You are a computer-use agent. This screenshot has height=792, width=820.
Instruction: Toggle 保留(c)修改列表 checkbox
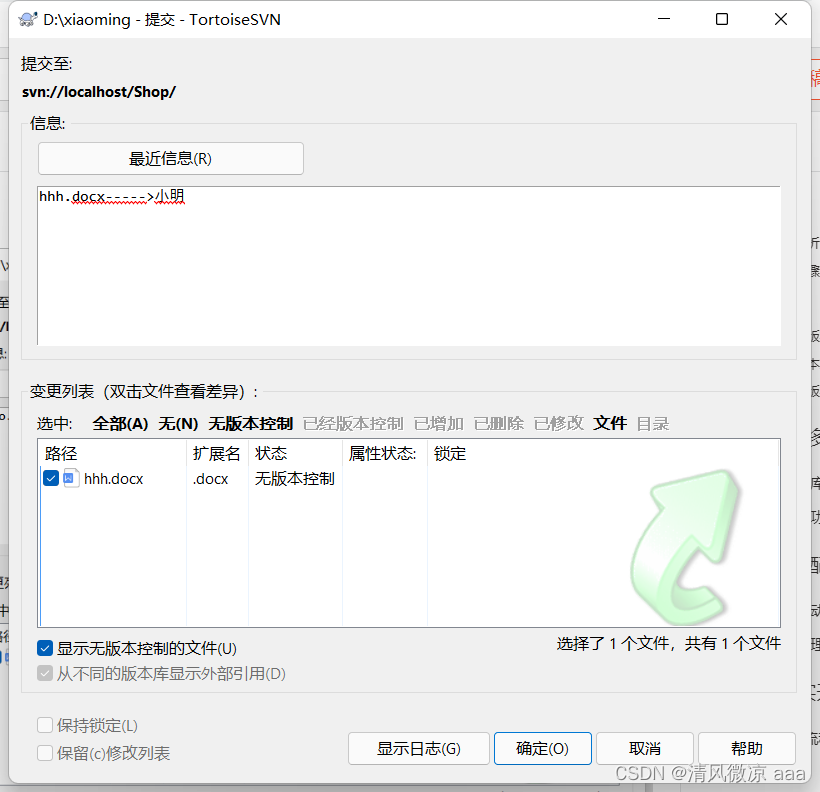[45, 753]
